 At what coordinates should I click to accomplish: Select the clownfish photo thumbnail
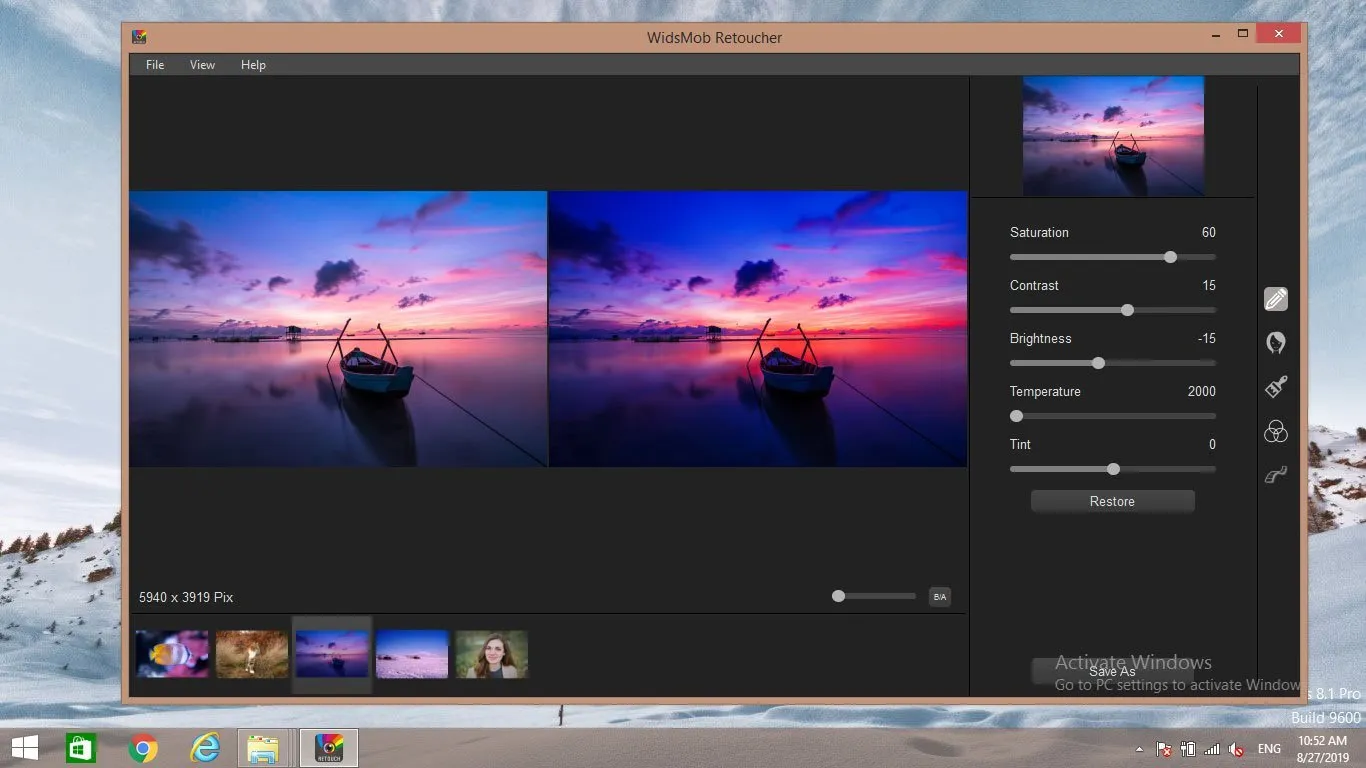tap(172, 654)
